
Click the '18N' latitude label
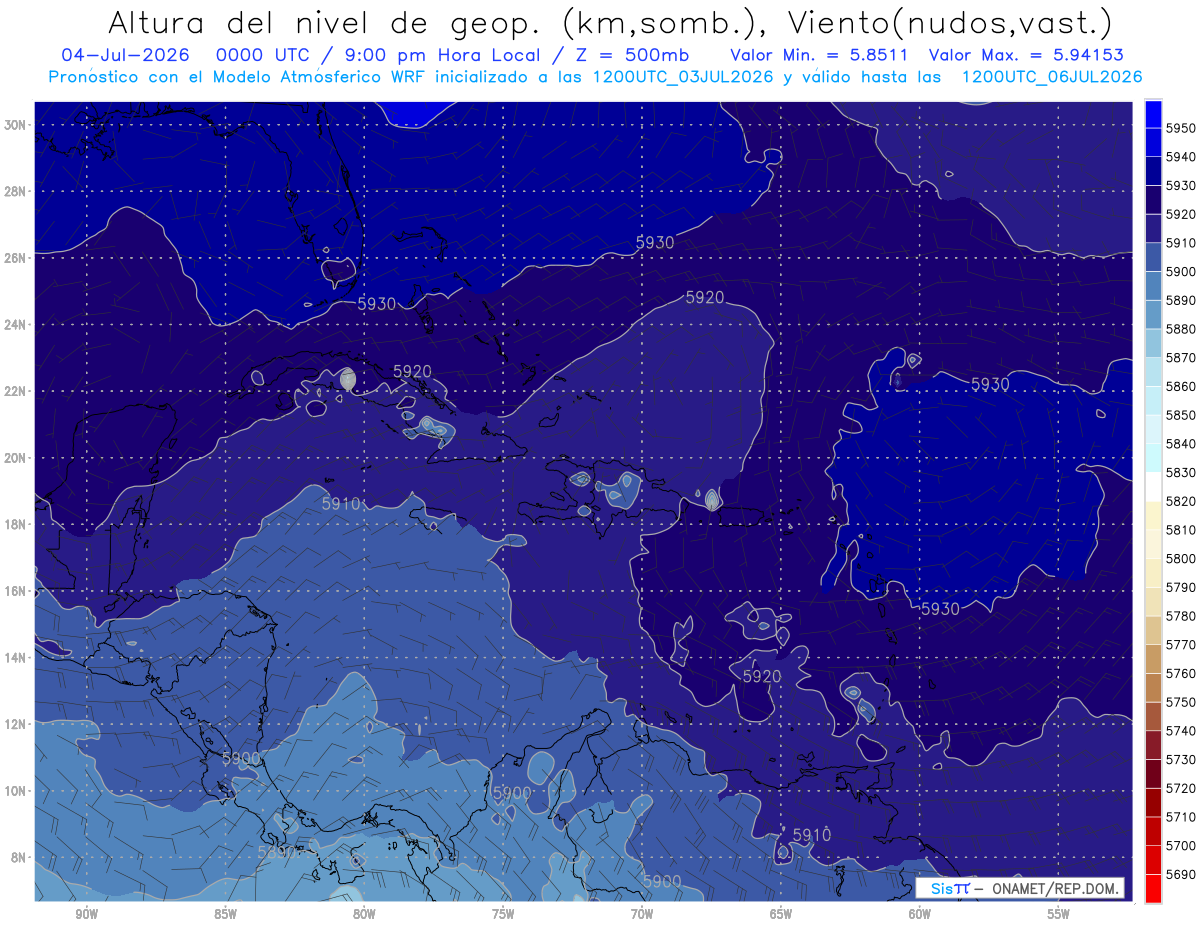coord(15,524)
